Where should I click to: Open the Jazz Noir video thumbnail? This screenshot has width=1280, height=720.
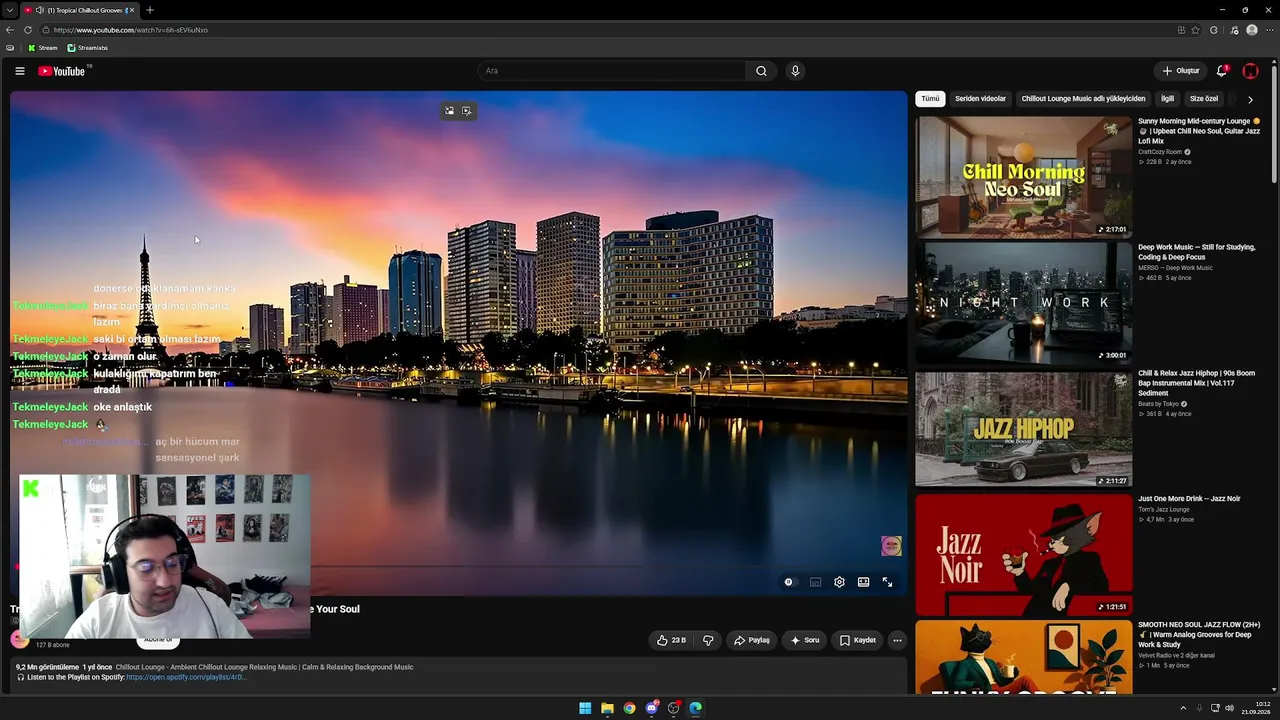click(x=1023, y=555)
